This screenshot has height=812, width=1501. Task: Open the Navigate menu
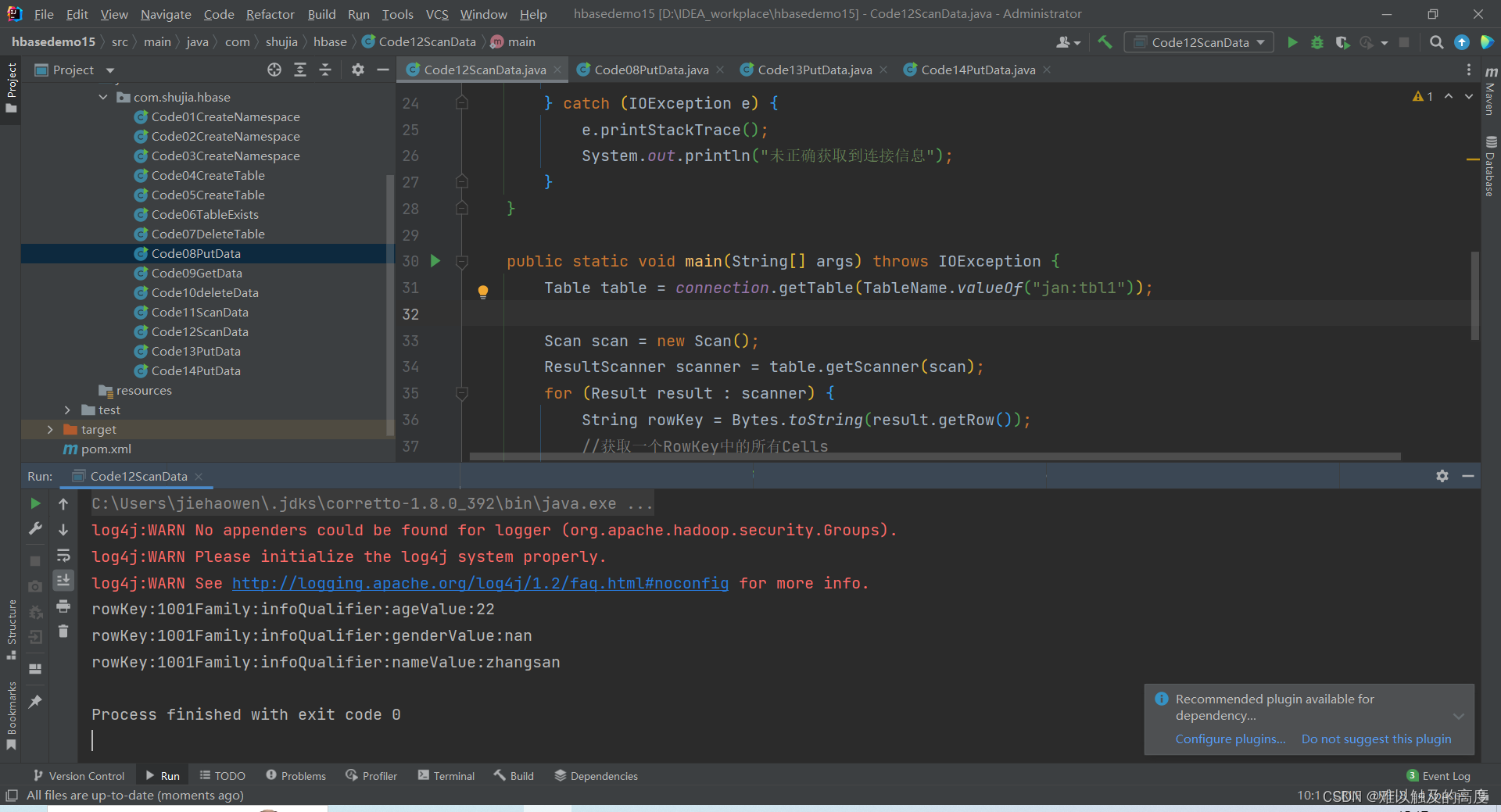point(166,14)
